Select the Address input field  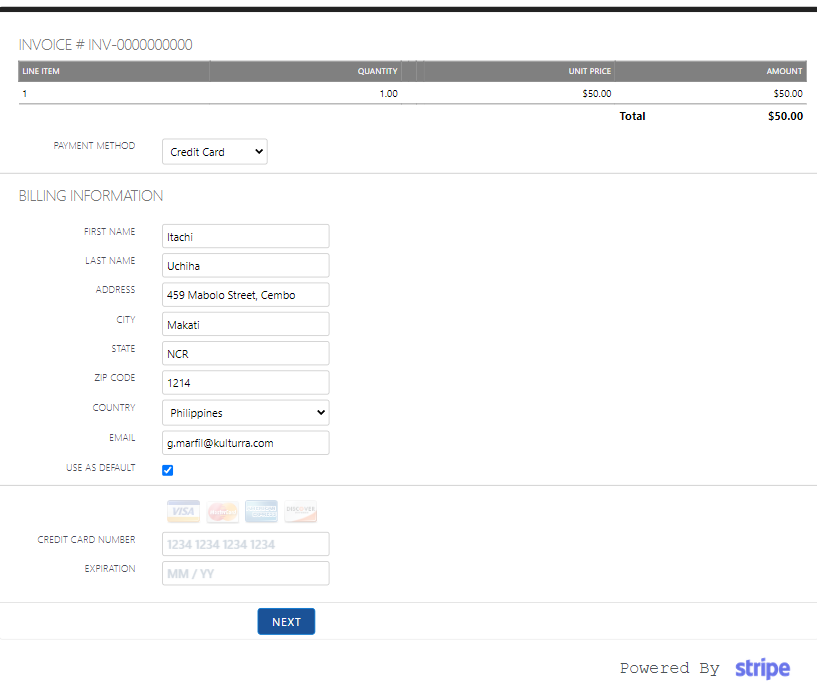(245, 295)
